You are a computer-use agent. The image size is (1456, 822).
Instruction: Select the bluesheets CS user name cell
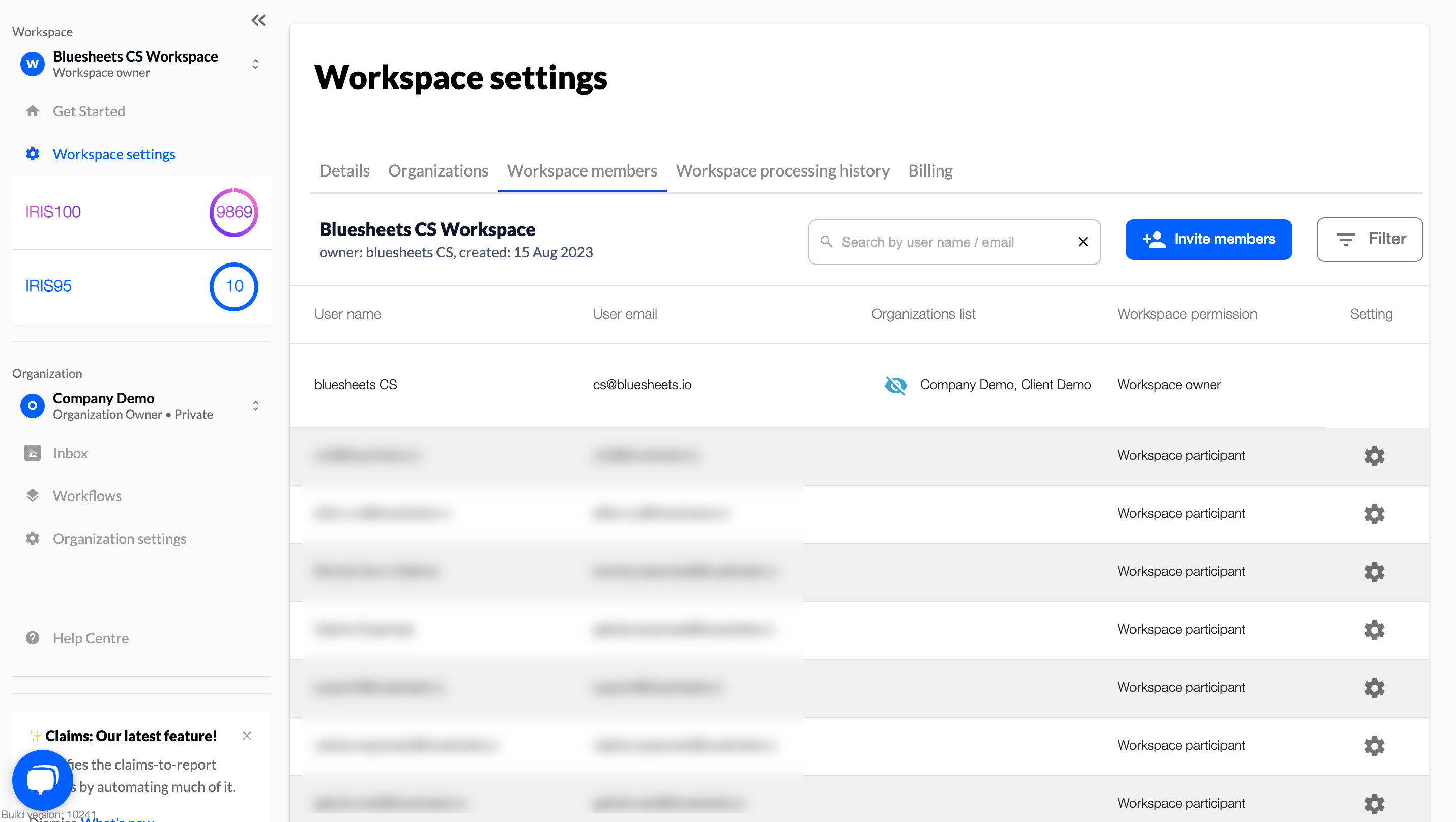coord(356,384)
